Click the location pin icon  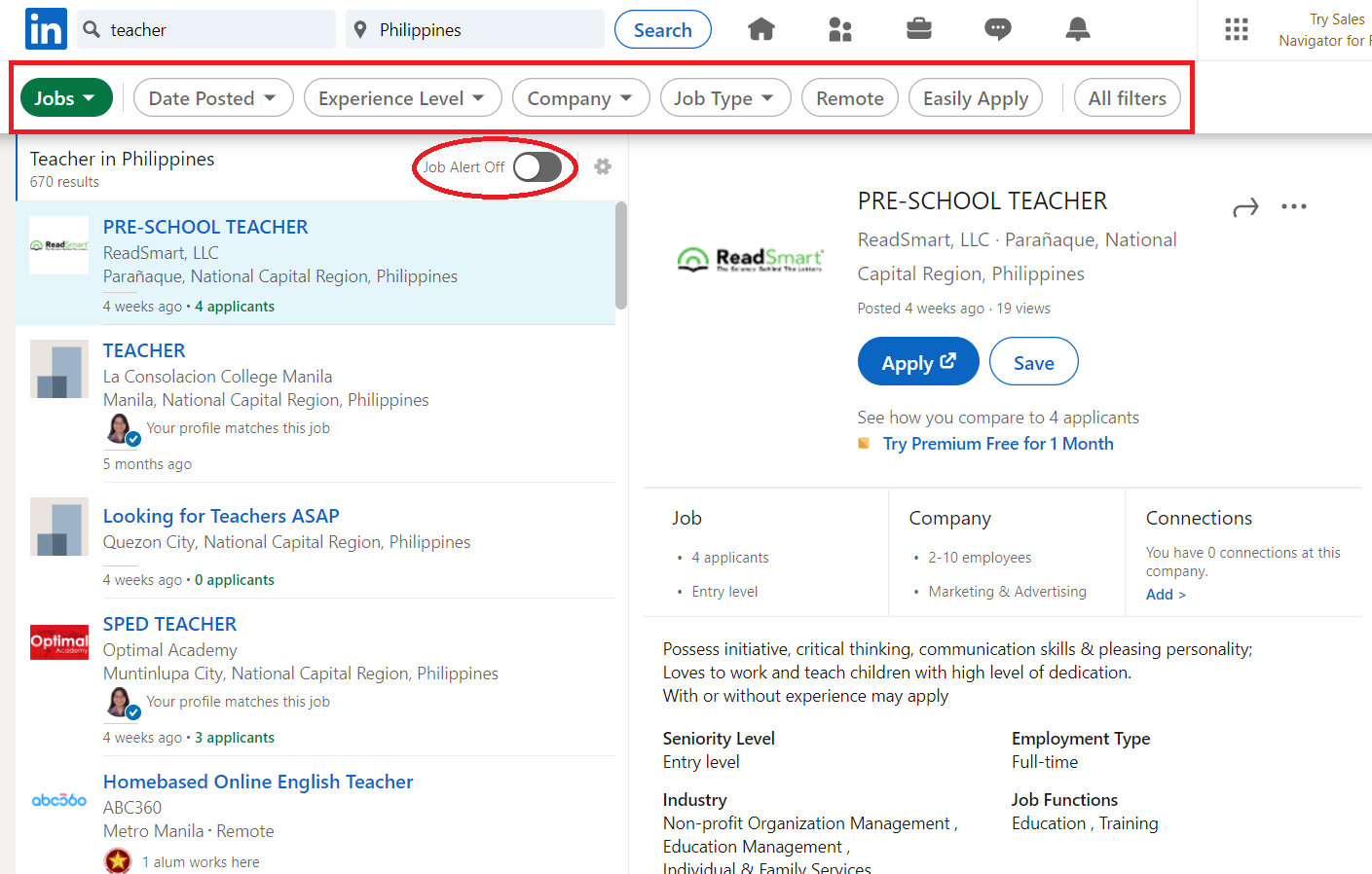(360, 30)
